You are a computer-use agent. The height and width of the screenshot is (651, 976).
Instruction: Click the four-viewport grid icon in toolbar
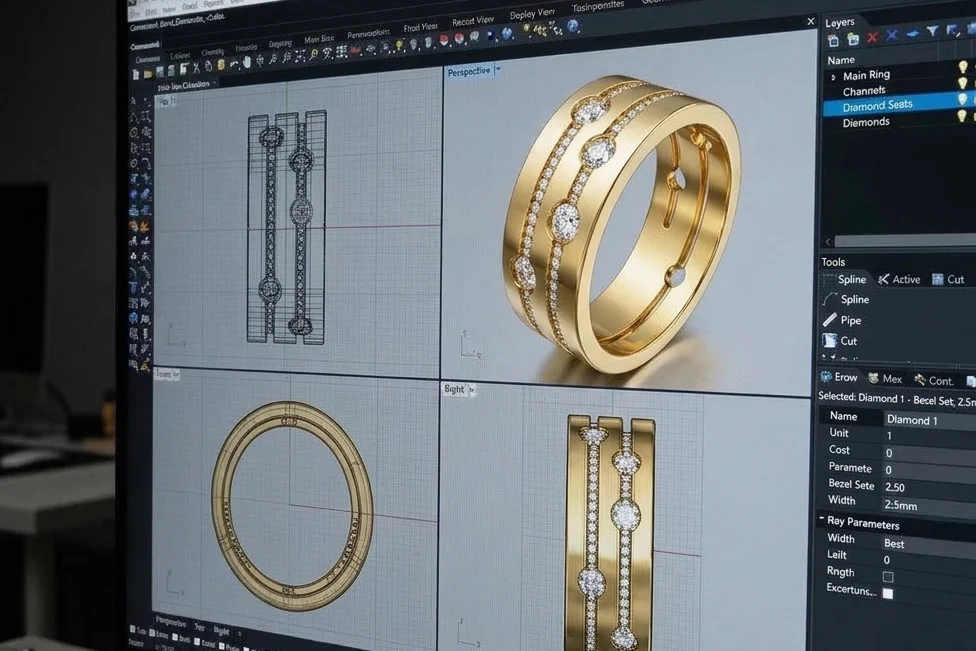pyautogui.click(x=341, y=52)
